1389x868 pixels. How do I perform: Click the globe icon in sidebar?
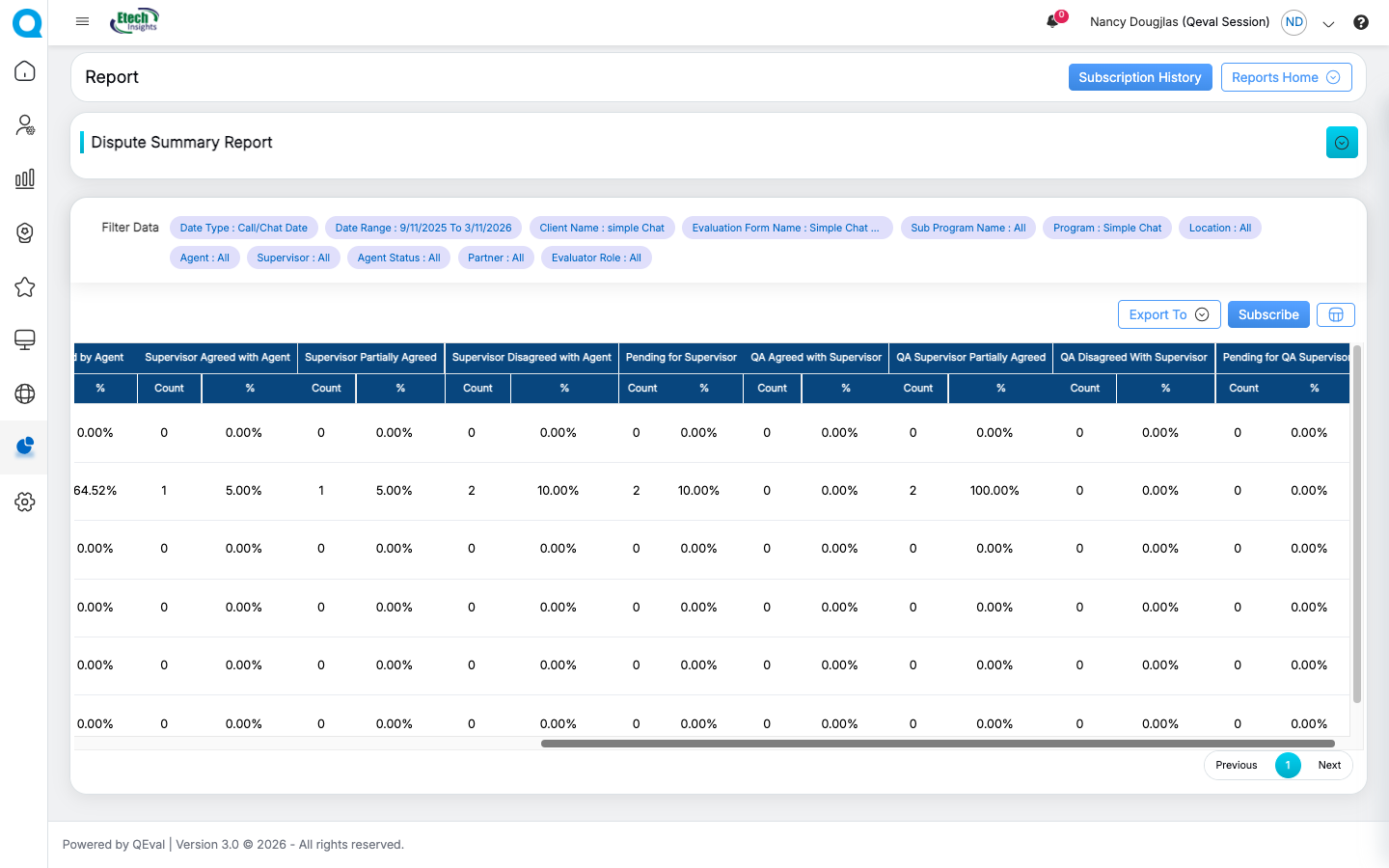pos(25,393)
